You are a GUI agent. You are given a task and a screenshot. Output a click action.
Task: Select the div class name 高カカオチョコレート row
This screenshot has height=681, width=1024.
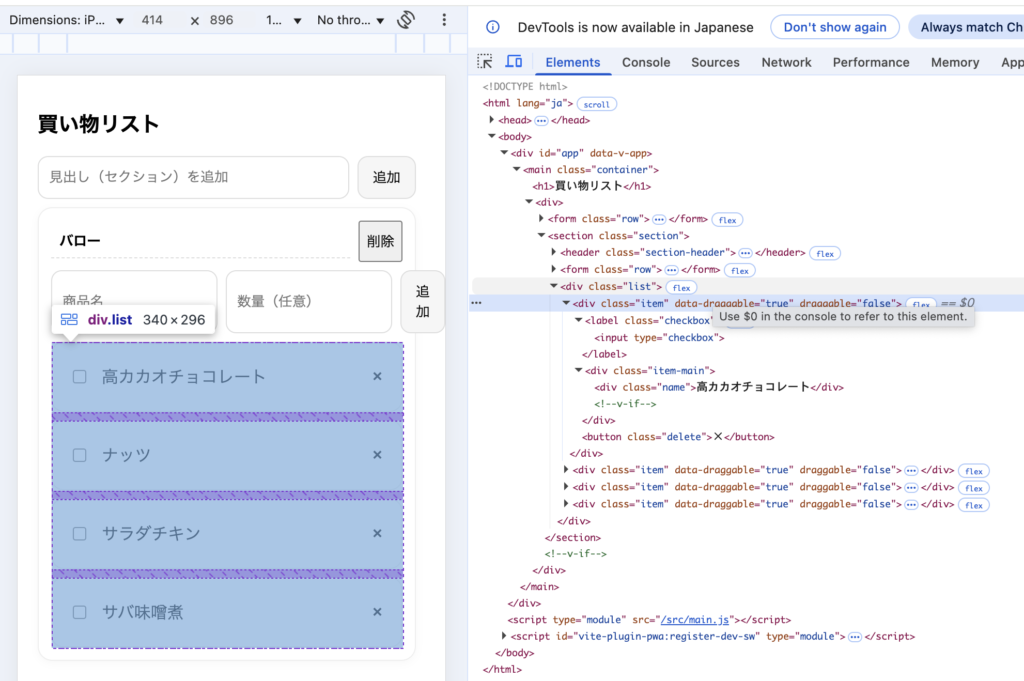(718, 387)
